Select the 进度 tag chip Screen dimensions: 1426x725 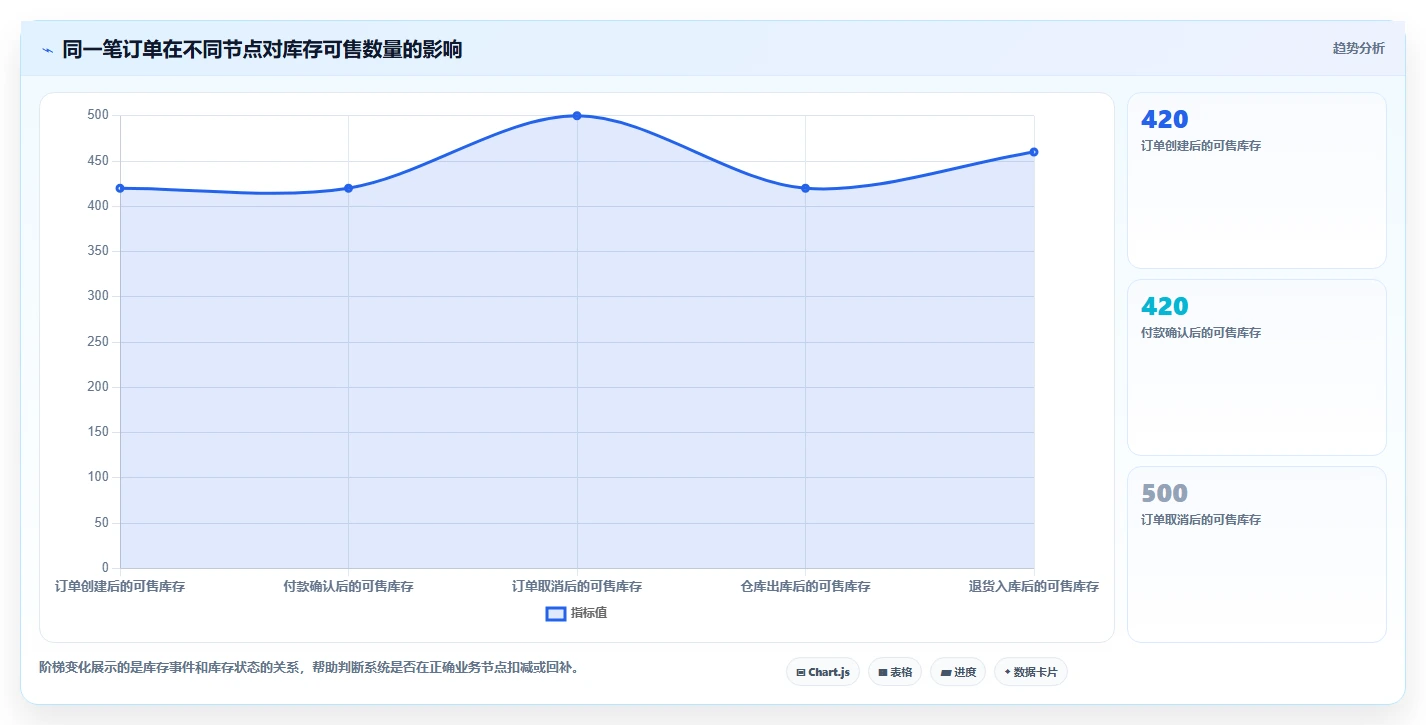pos(958,672)
